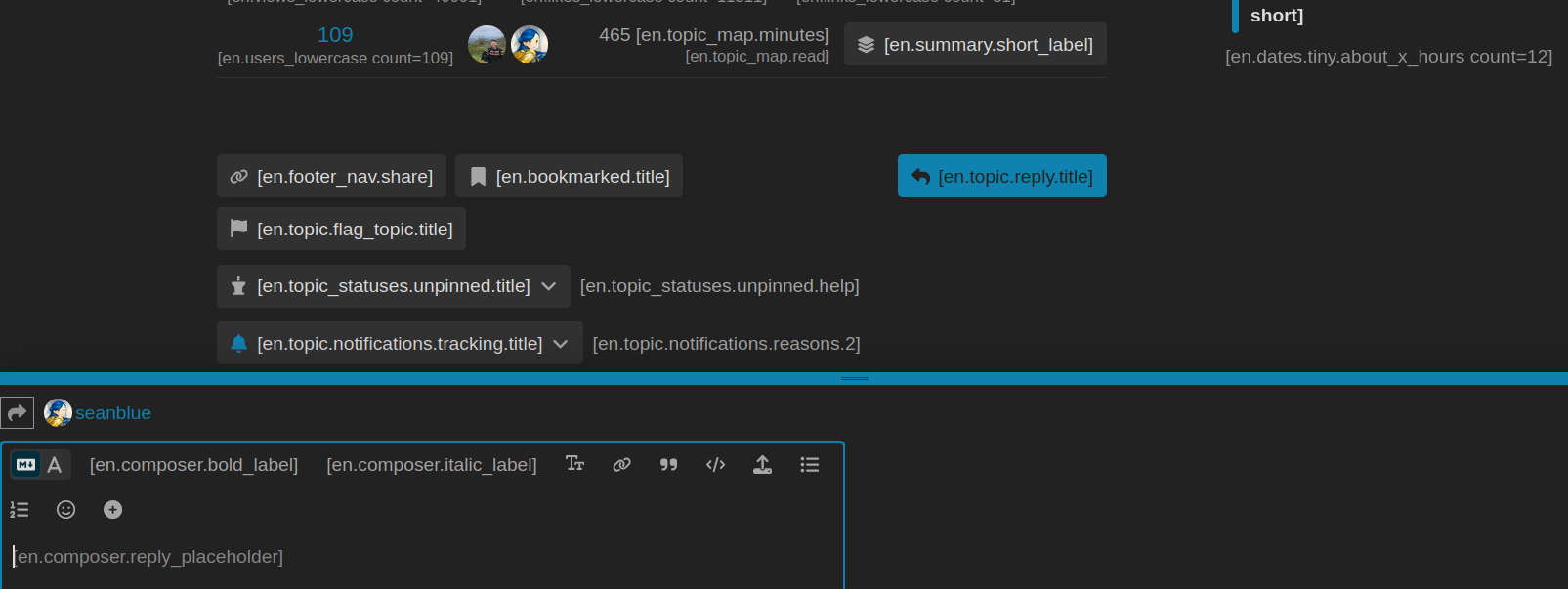Image resolution: width=1568 pixels, height=589 pixels.
Task: Click the text size heading icon
Action: (574, 464)
